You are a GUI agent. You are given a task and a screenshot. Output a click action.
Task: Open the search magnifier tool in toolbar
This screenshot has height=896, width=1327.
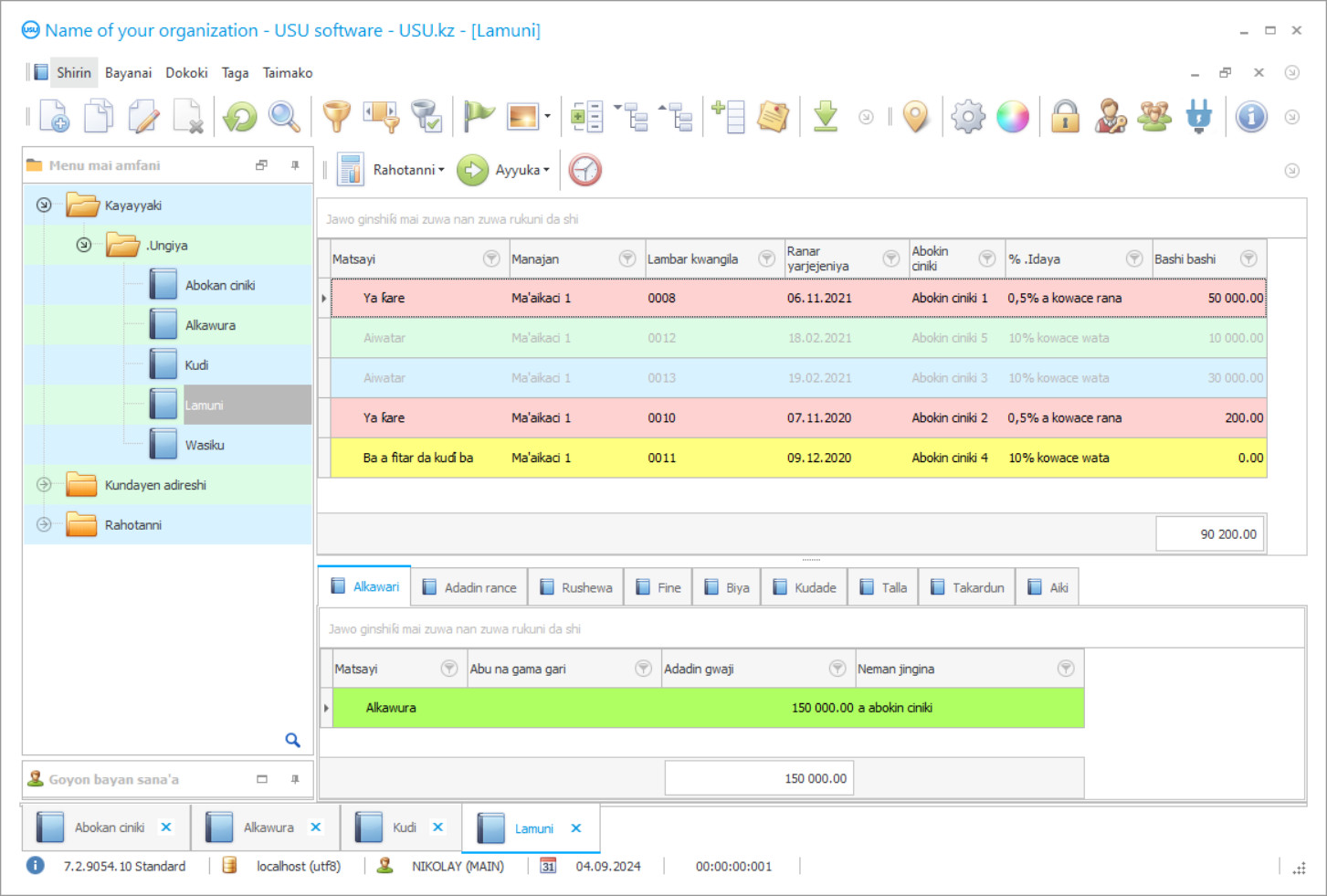pyautogui.click(x=284, y=117)
